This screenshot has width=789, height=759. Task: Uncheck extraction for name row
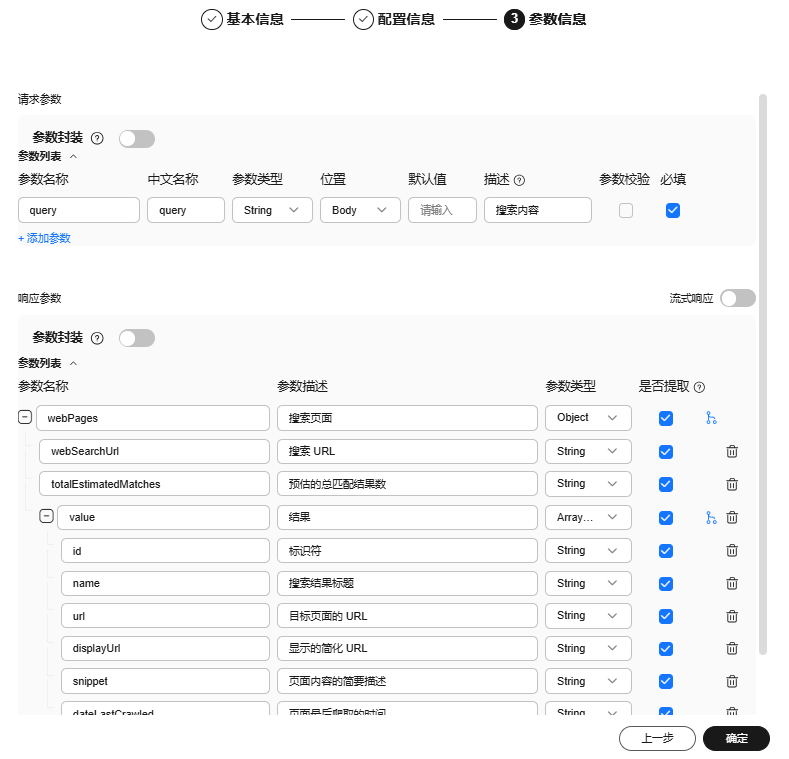click(x=666, y=584)
